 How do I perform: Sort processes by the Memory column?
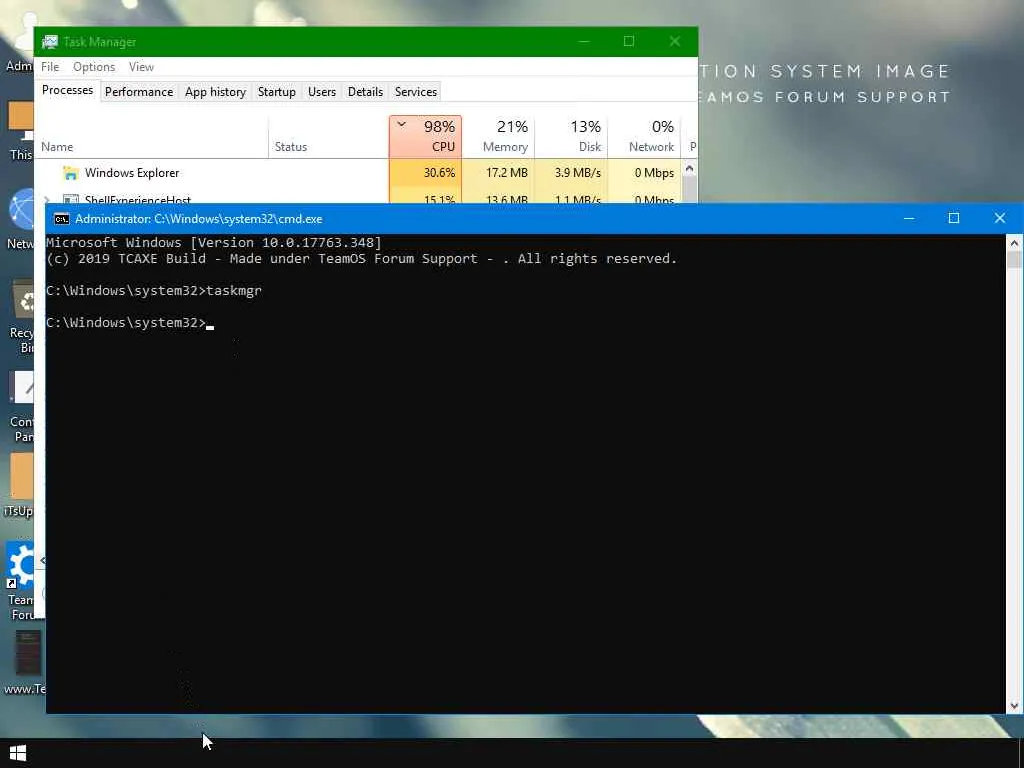tap(498, 136)
